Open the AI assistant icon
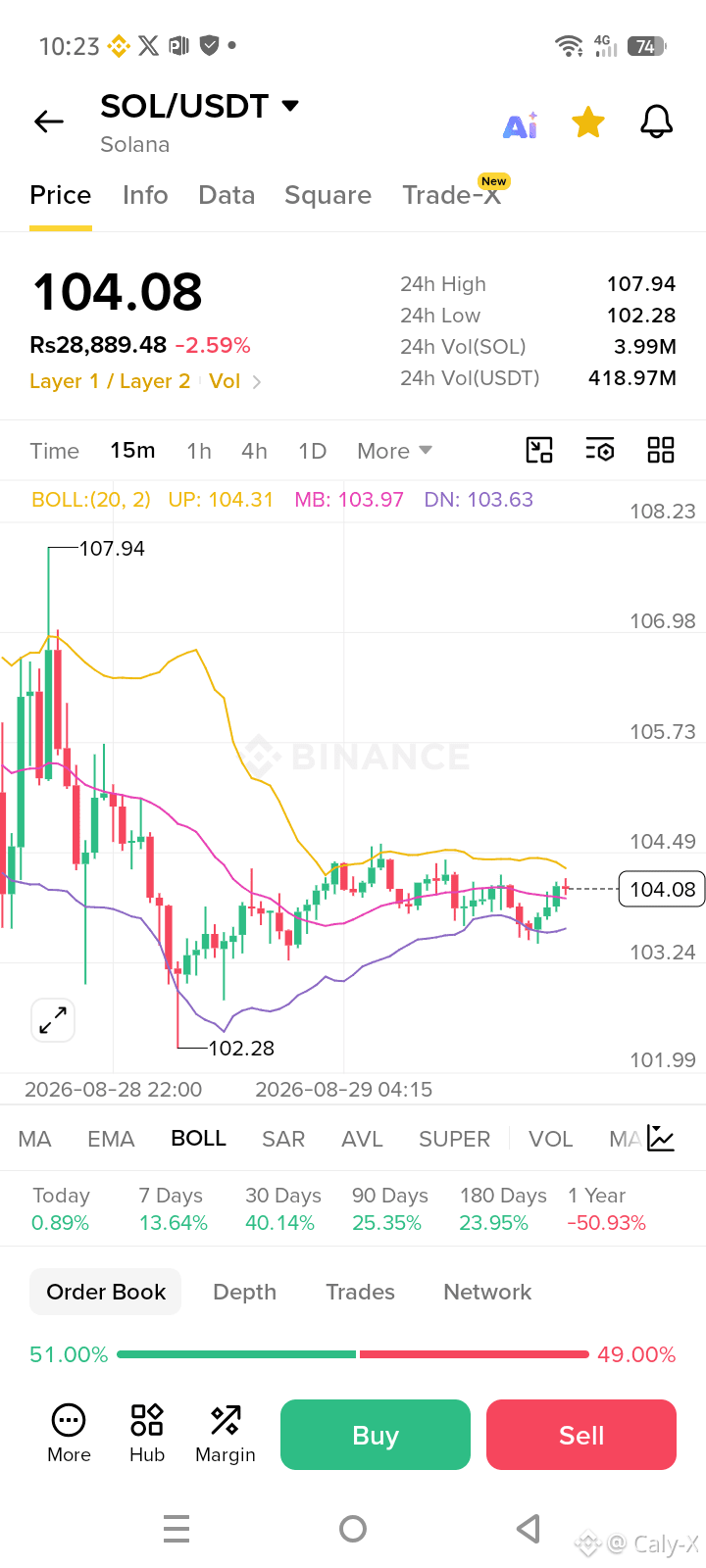 click(x=521, y=124)
